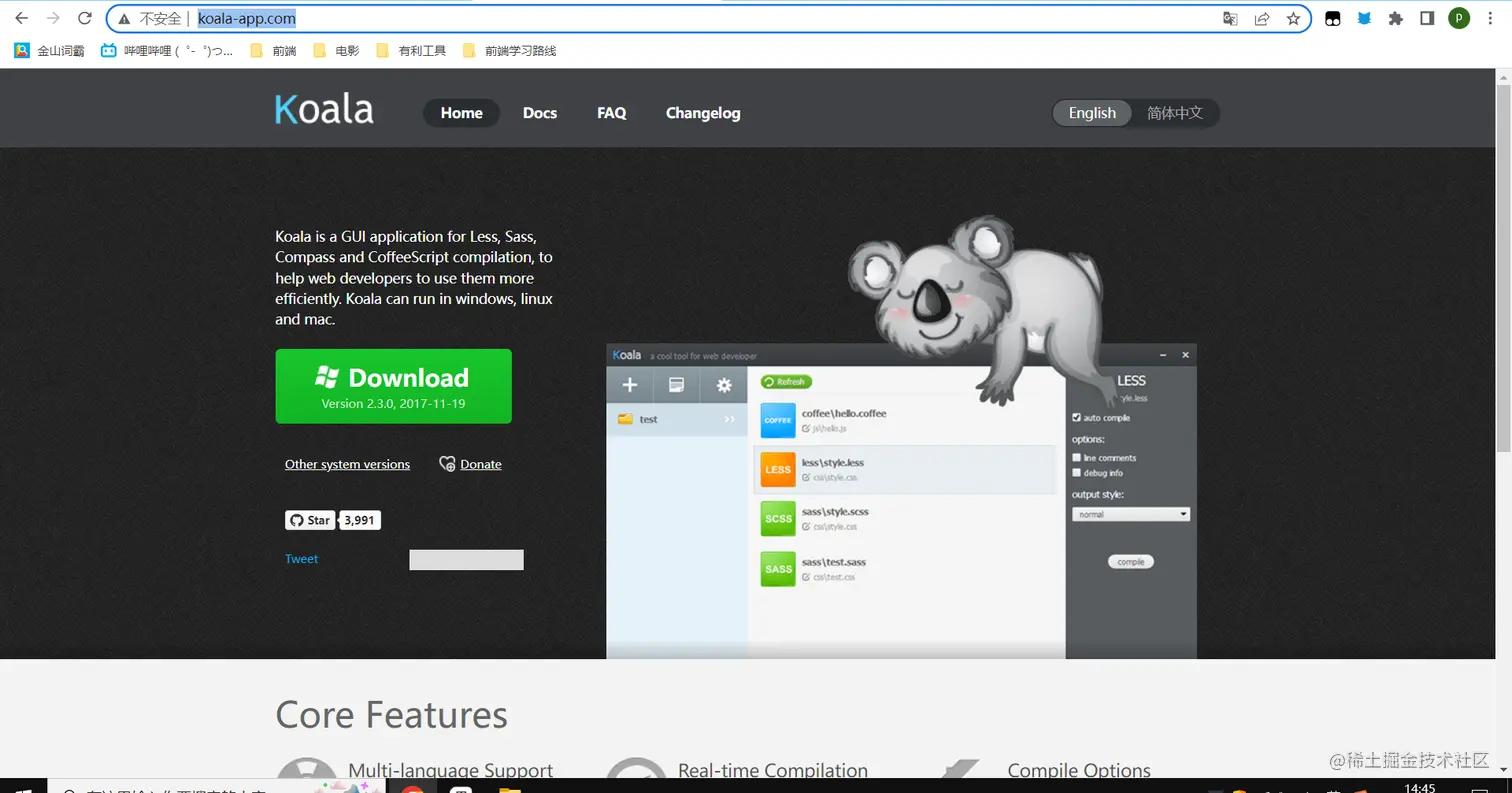Click the plus icon in Koala preview

[x=630, y=385]
